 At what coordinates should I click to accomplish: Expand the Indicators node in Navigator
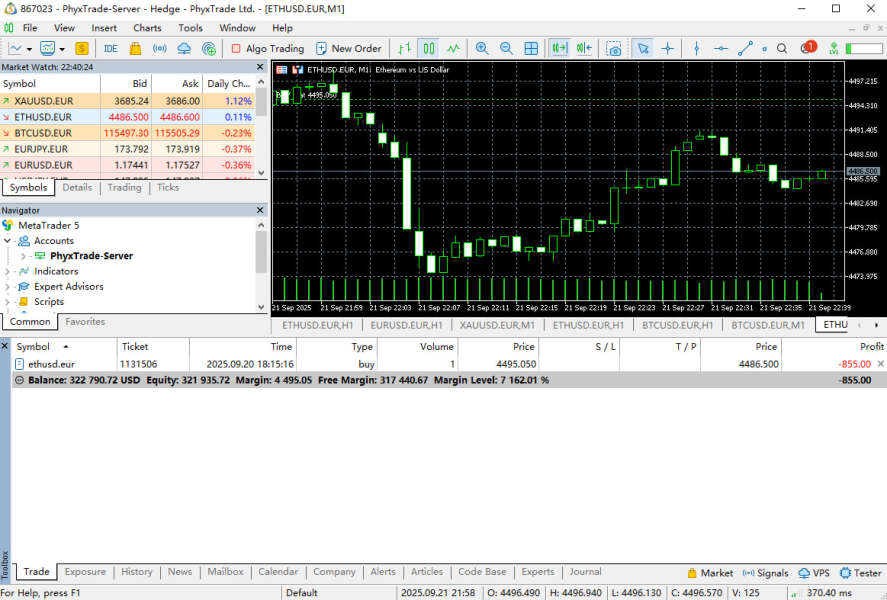8,272
